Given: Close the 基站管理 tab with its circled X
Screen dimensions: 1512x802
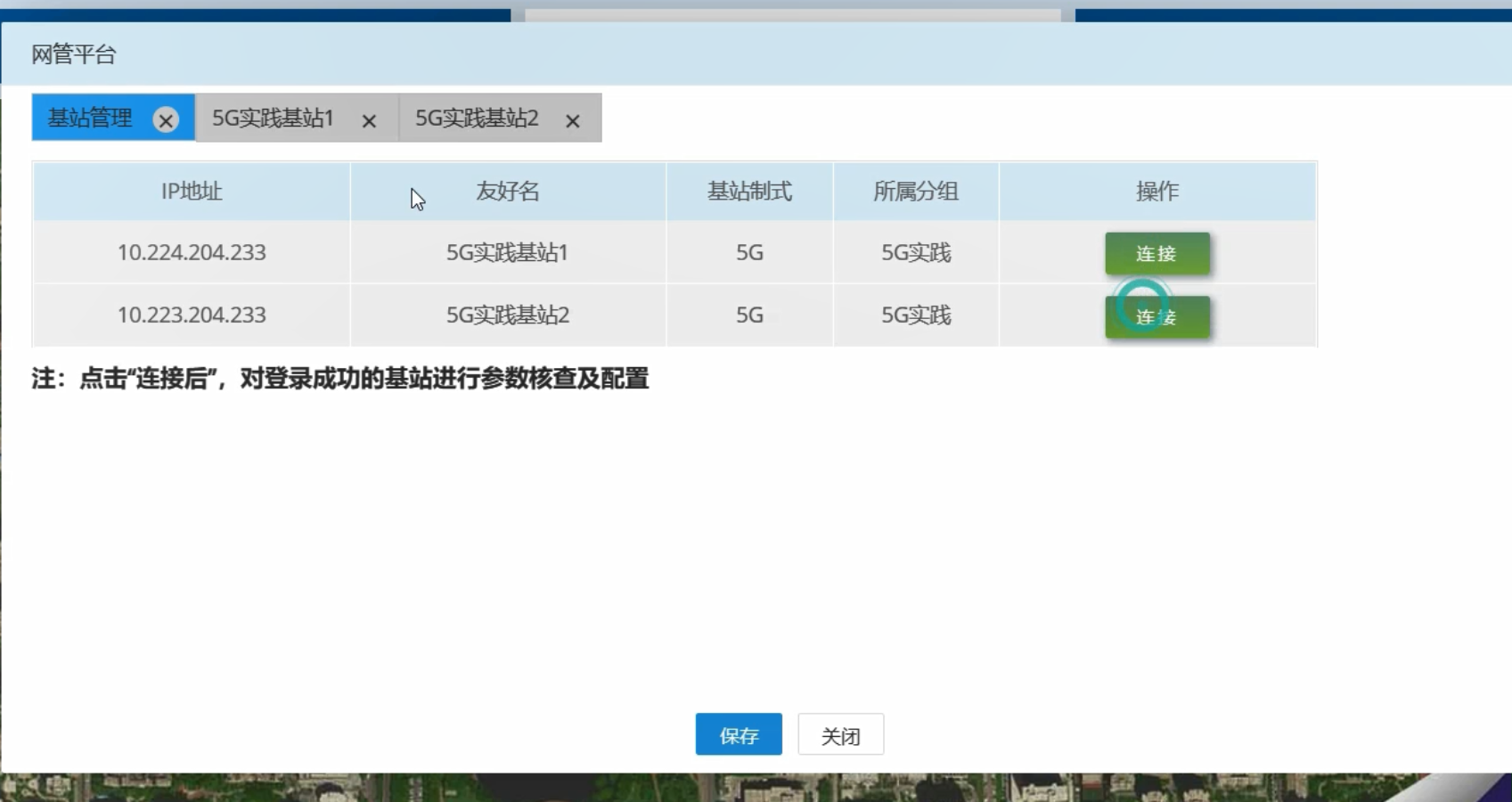Looking at the screenshot, I should (x=166, y=119).
